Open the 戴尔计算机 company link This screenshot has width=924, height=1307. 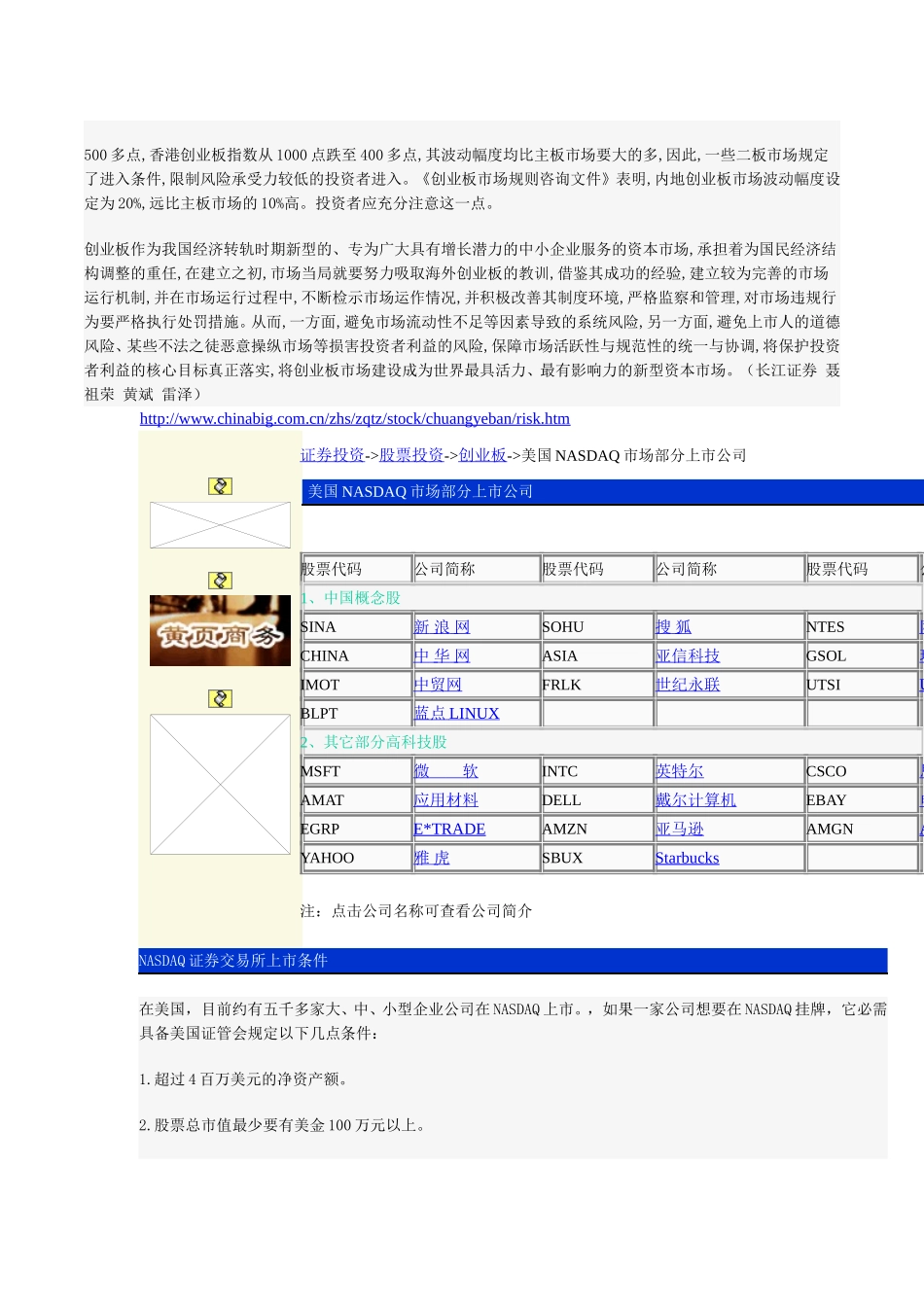695,800
